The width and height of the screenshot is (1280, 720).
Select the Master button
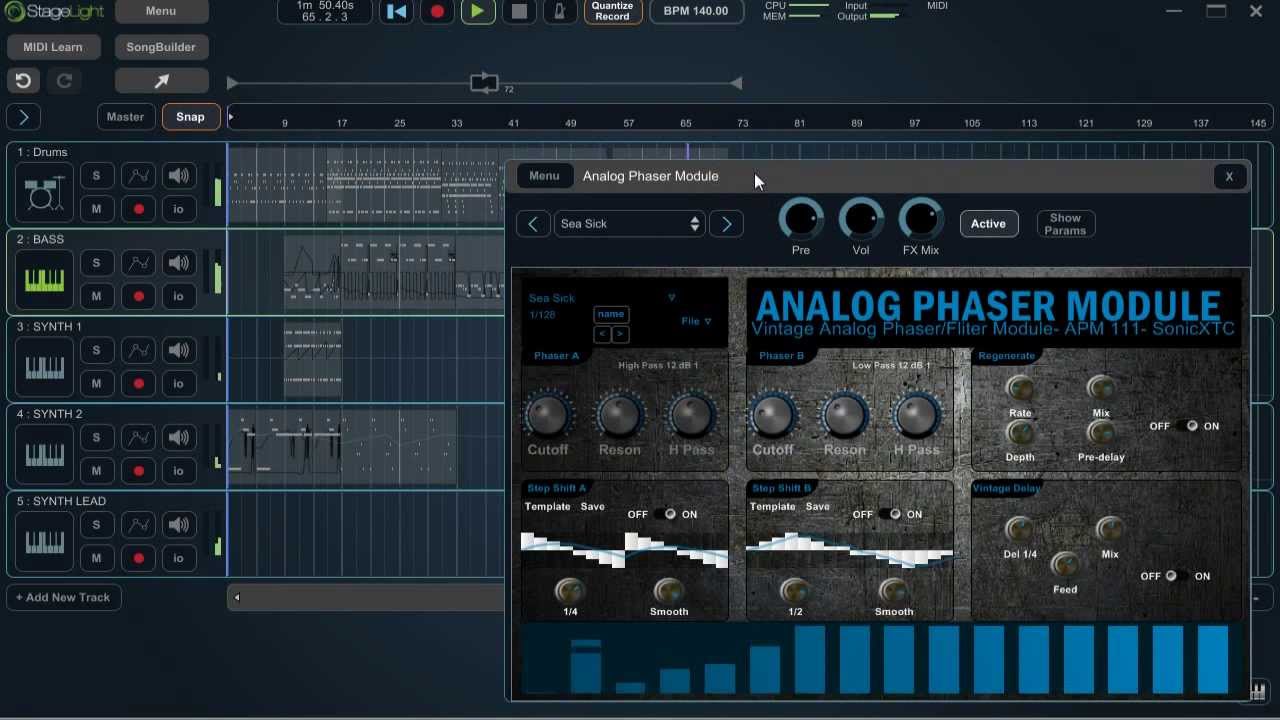click(125, 117)
